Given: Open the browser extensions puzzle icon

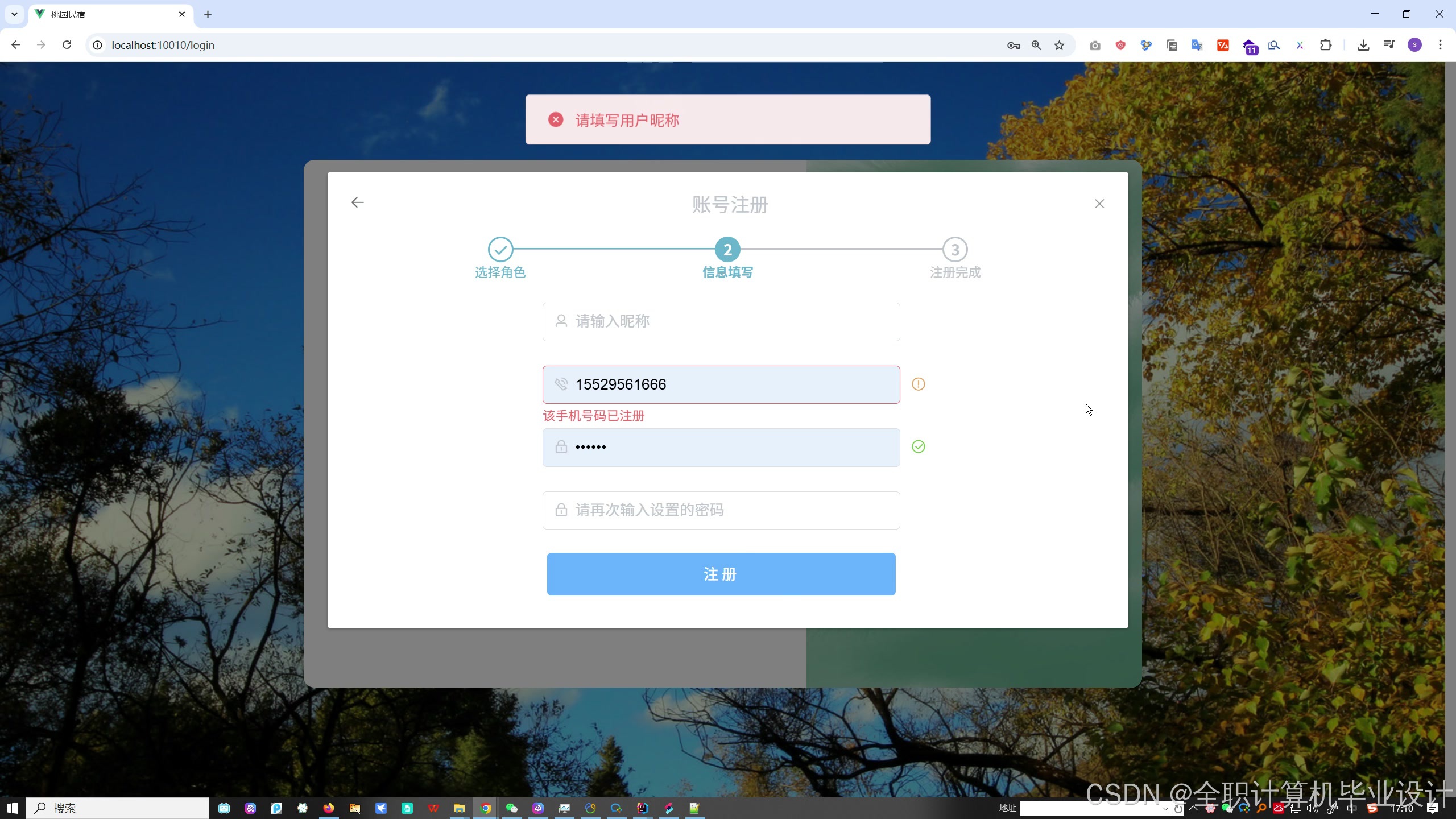Looking at the screenshot, I should [x=1326, y=45].
